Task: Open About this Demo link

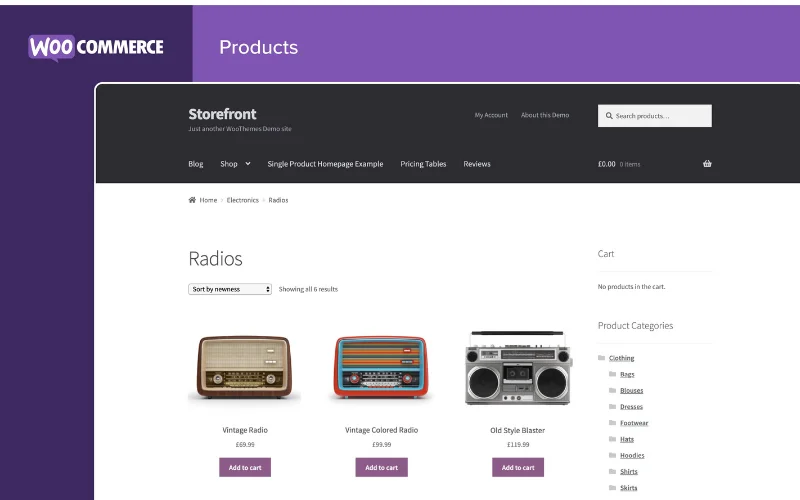Action: 545,115
